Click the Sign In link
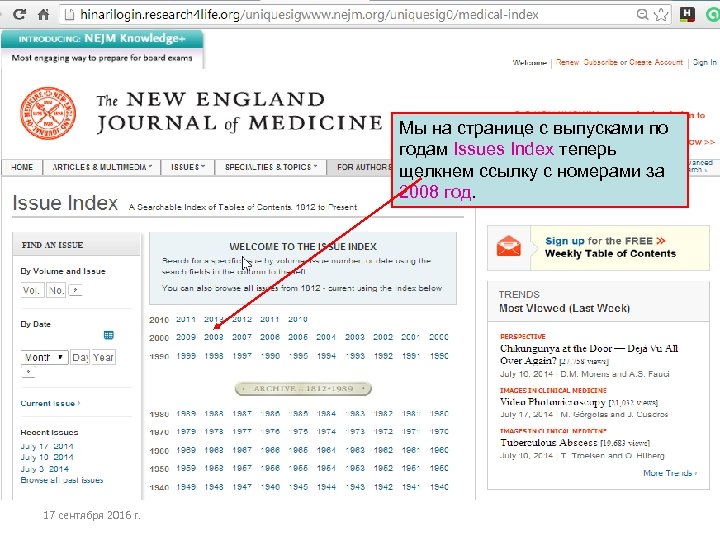This screenshot has width=720, height=540. pos(704,62)
